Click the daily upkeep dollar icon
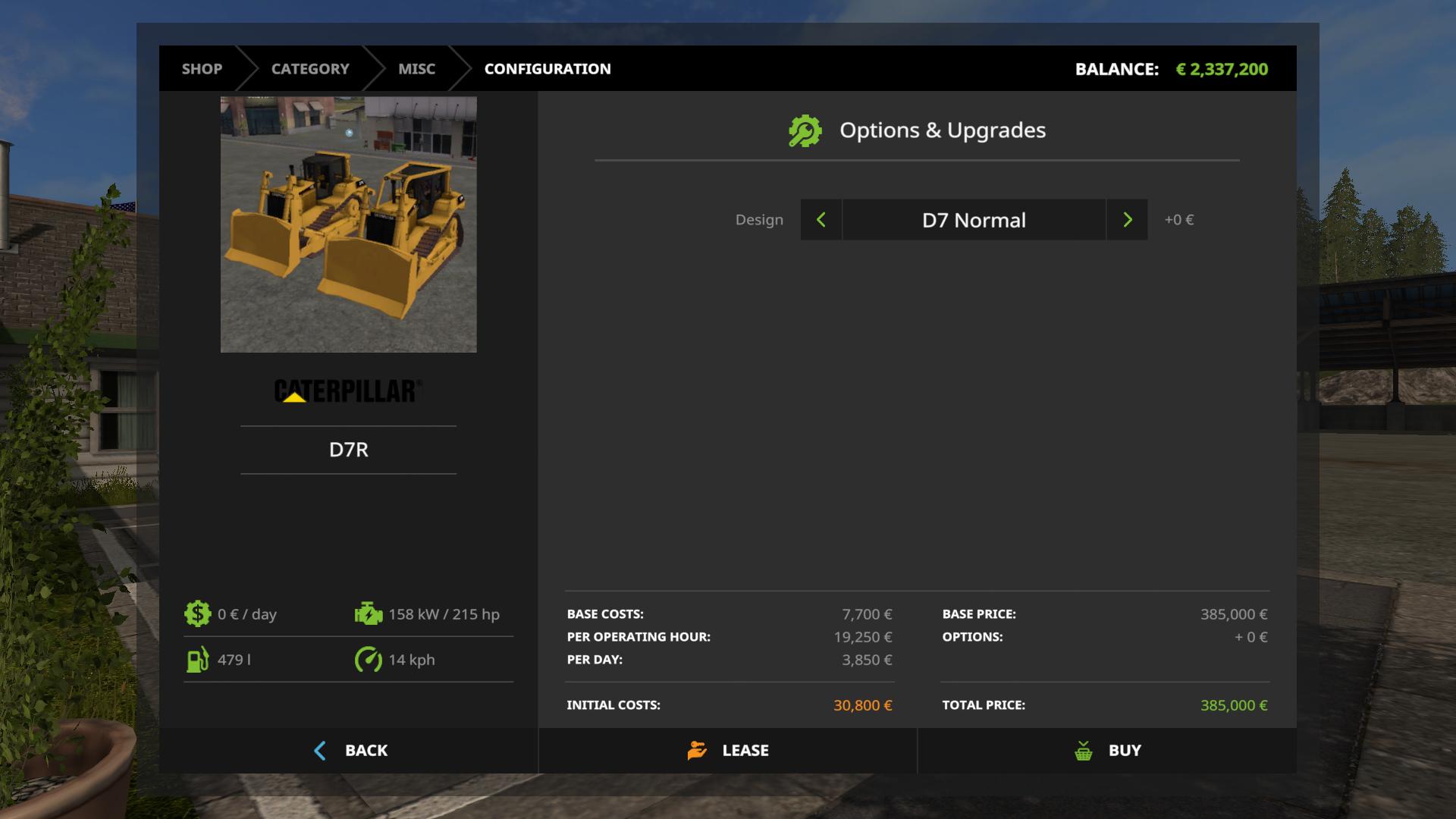 [x=197, y=613]
